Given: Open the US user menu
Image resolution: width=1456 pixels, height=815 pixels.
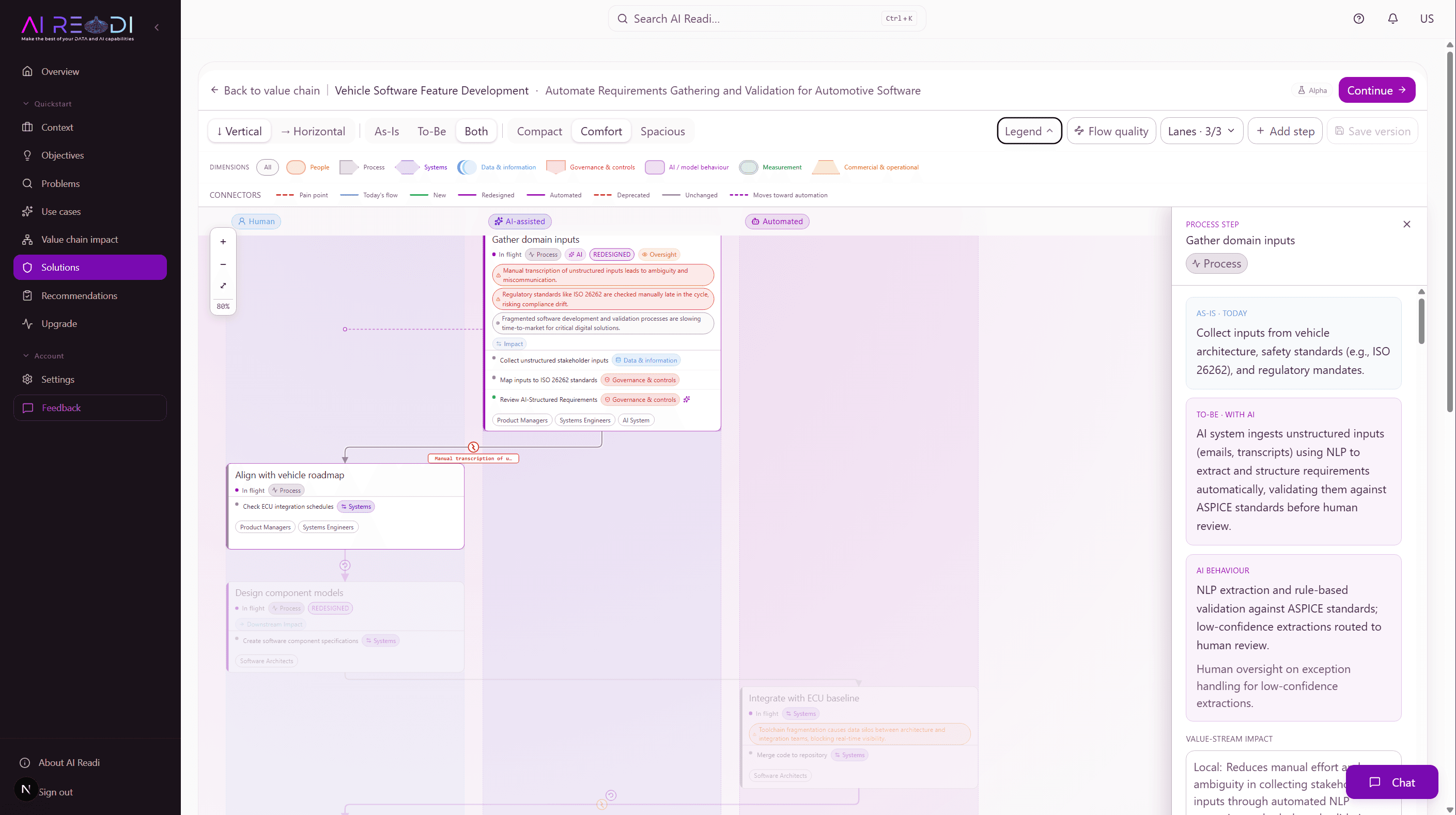Looking at the screenshot, I should [x=1427, y=19].
